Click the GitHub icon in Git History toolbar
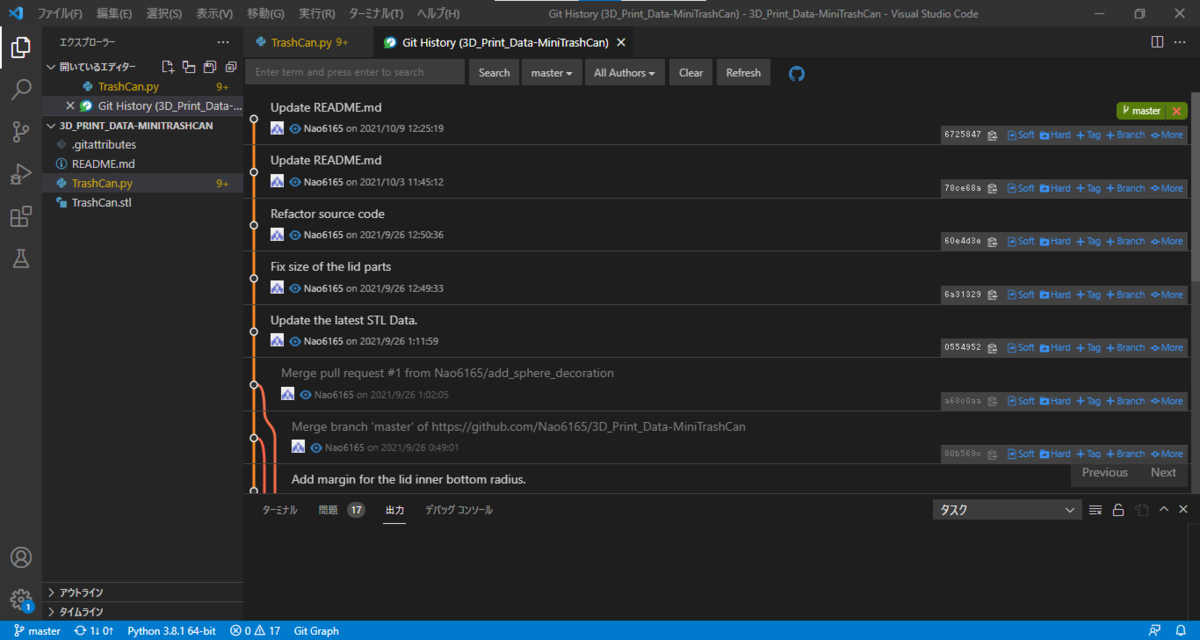Screen dimensions: 1200x640 797,73
